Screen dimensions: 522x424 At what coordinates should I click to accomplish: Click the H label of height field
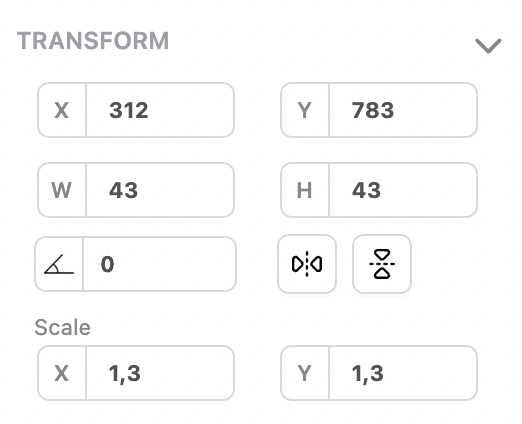click(x=304, y=190)
